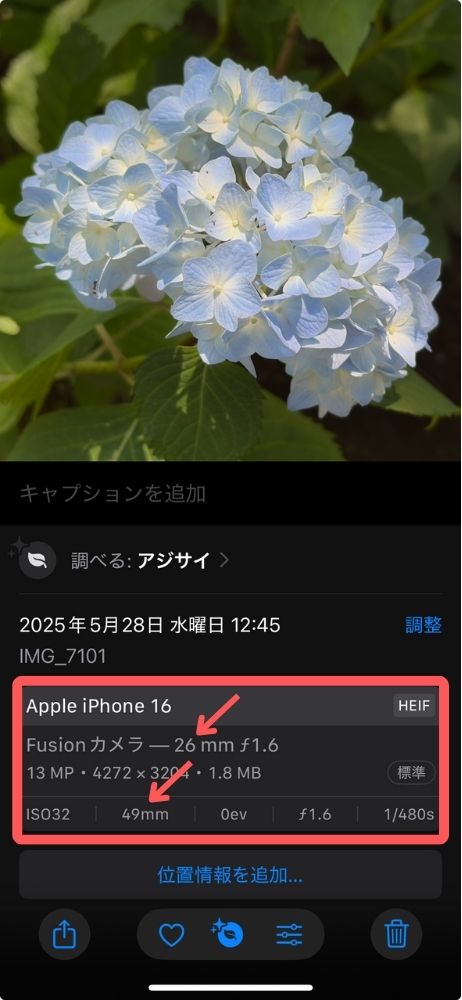Open the Visual Look Up leaf info icon
The image size is (462, 1000).
click(x=228, y=934)
